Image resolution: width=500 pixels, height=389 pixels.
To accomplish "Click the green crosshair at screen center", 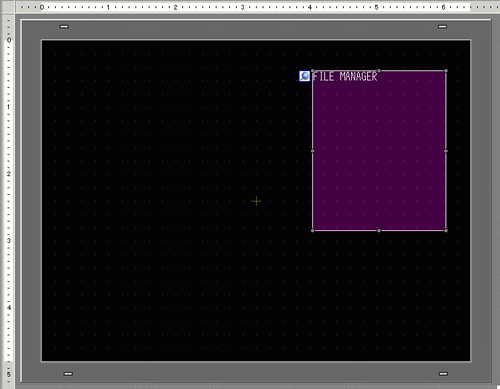I will click(x=256, y=201).
